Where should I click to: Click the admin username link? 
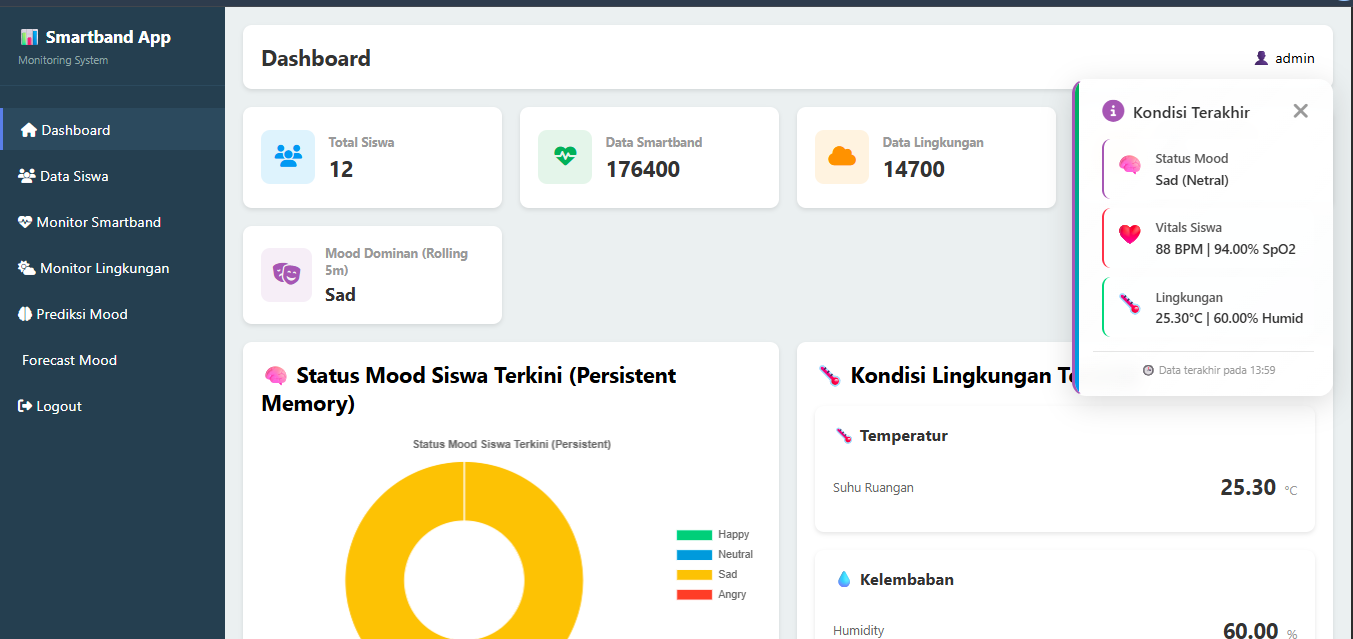tap(1295, 58)
